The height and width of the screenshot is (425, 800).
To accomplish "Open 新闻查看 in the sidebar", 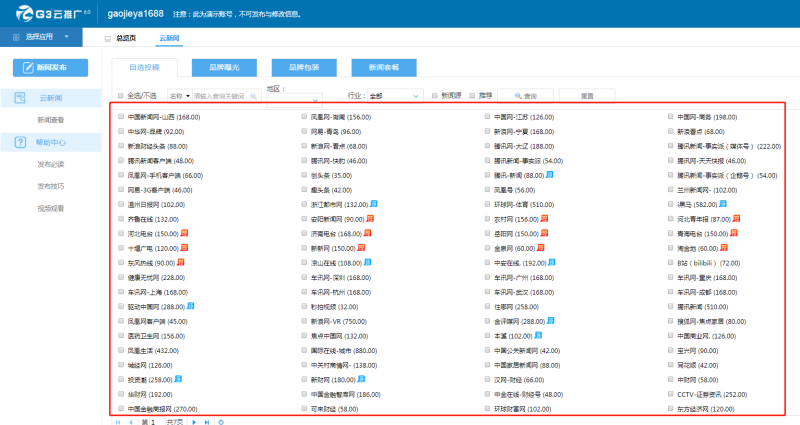I will 51,120.
